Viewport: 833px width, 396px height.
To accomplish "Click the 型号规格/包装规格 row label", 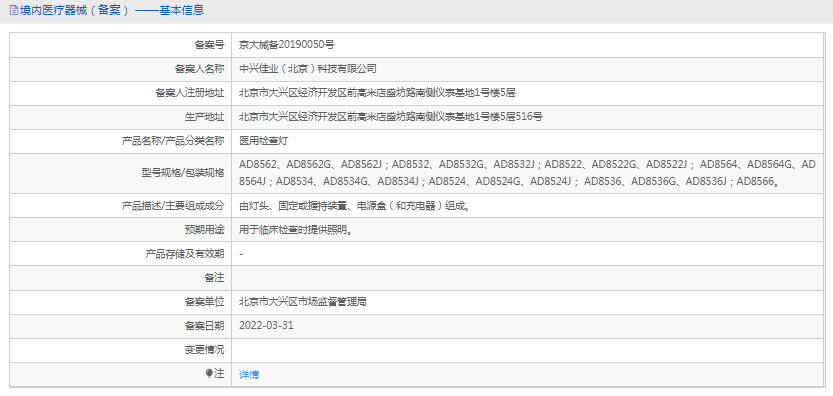I will point(180,173).
